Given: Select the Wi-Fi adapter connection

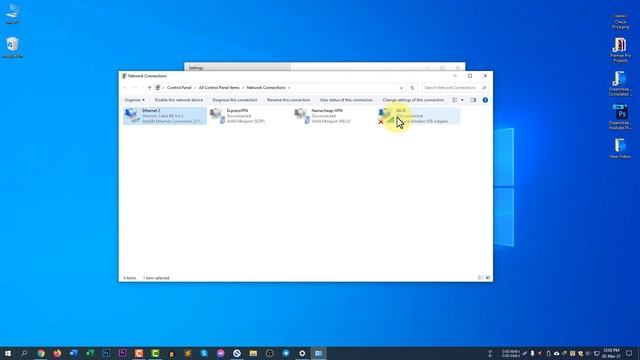Looking at the screenshot, I should tap(419, 116).
